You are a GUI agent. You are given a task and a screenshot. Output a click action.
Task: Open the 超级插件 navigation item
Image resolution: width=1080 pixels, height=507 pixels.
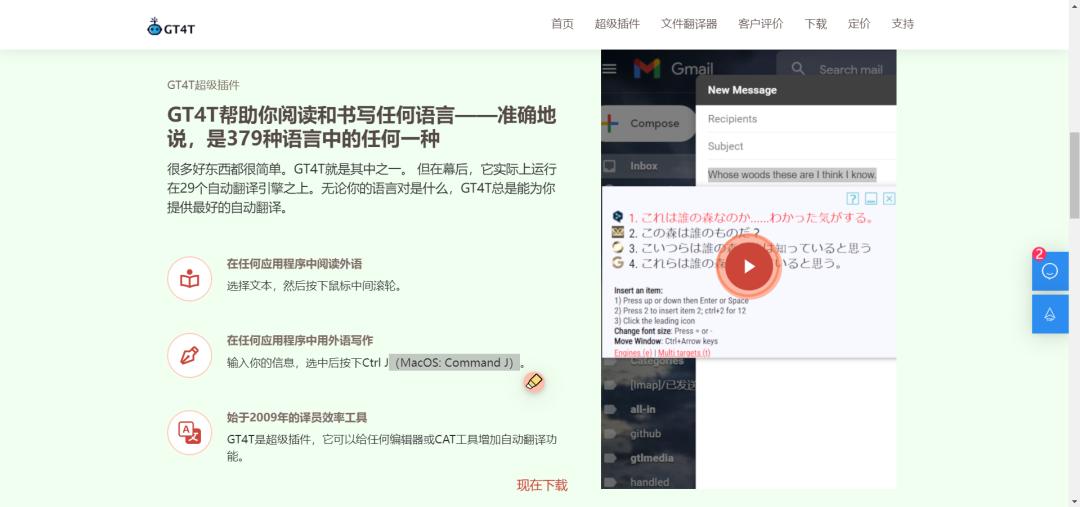(617, 24)
